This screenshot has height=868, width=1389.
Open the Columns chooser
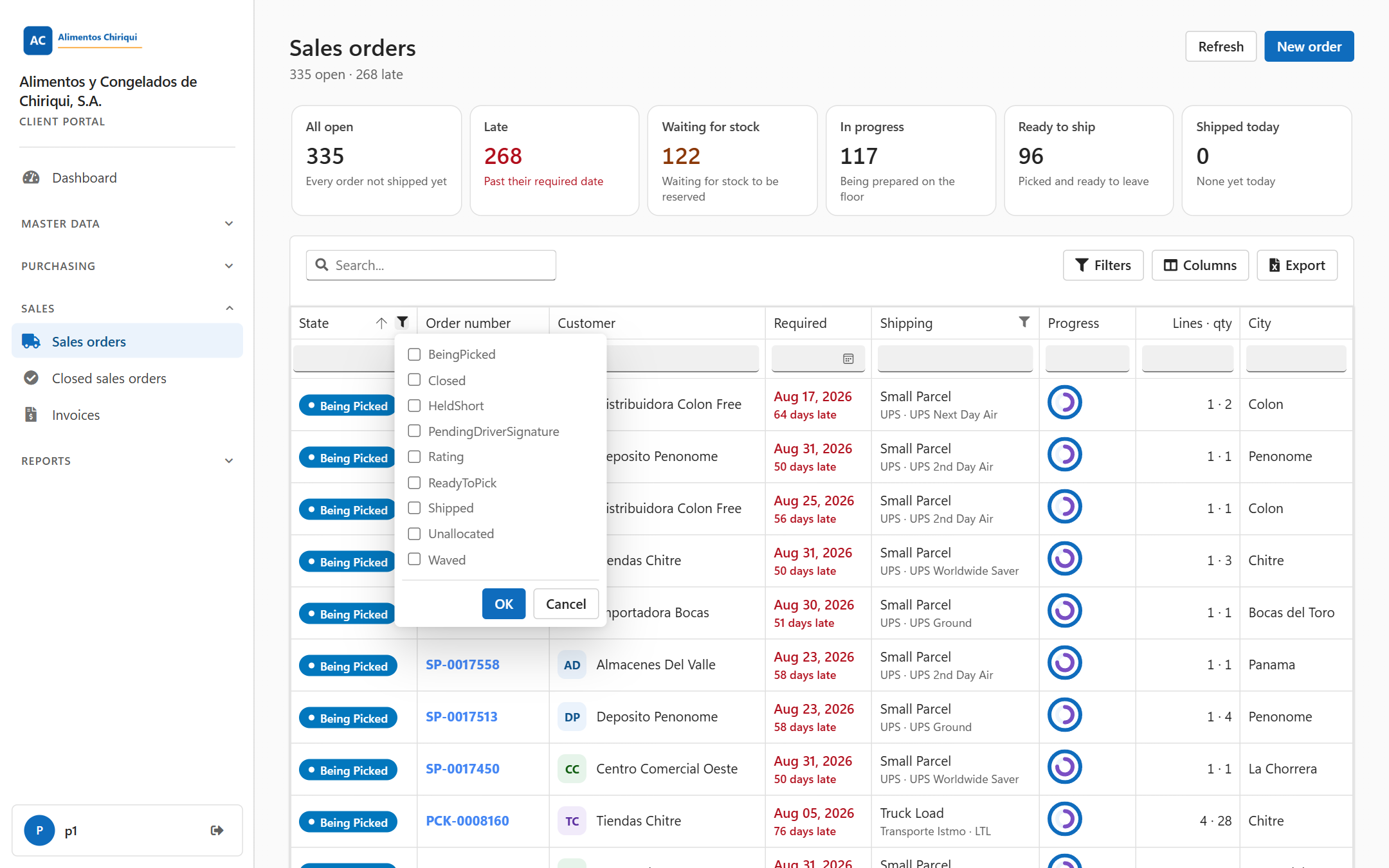coord(1200,265)
